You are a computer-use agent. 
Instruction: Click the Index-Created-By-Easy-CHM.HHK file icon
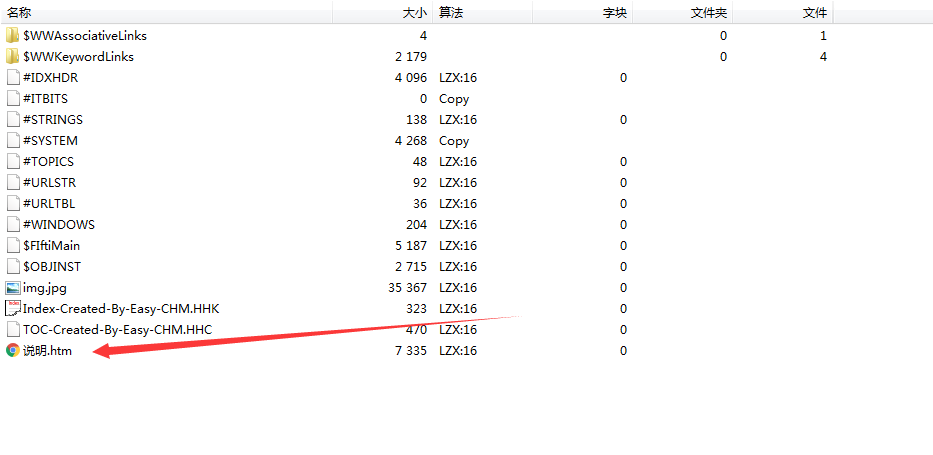click(x=12, y=309)
